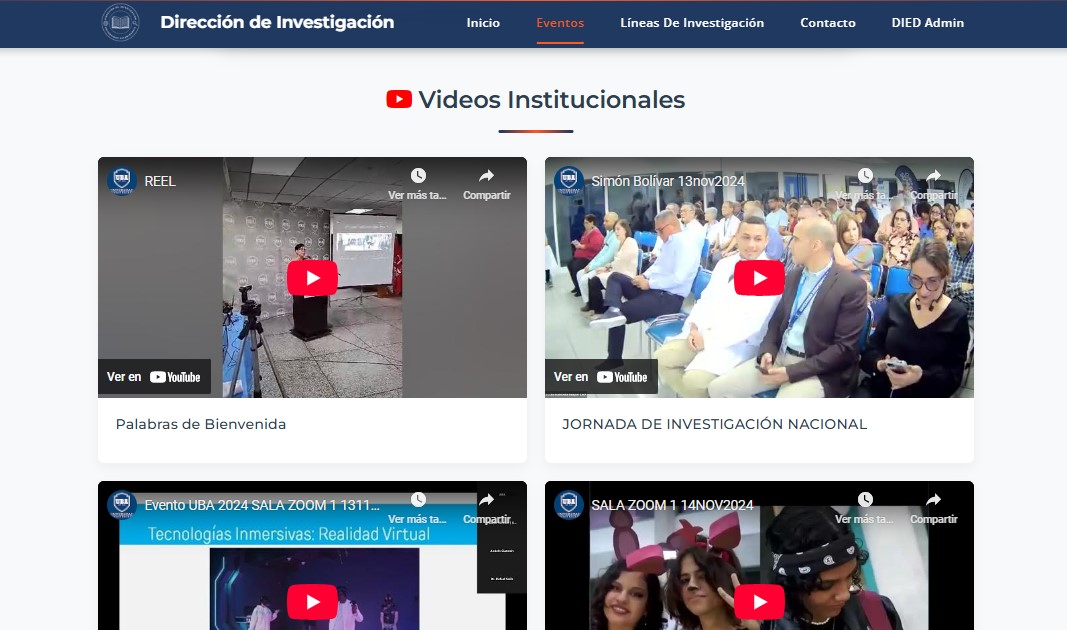Click 'Ver en YouTube' on REEL video

[154, 377]
